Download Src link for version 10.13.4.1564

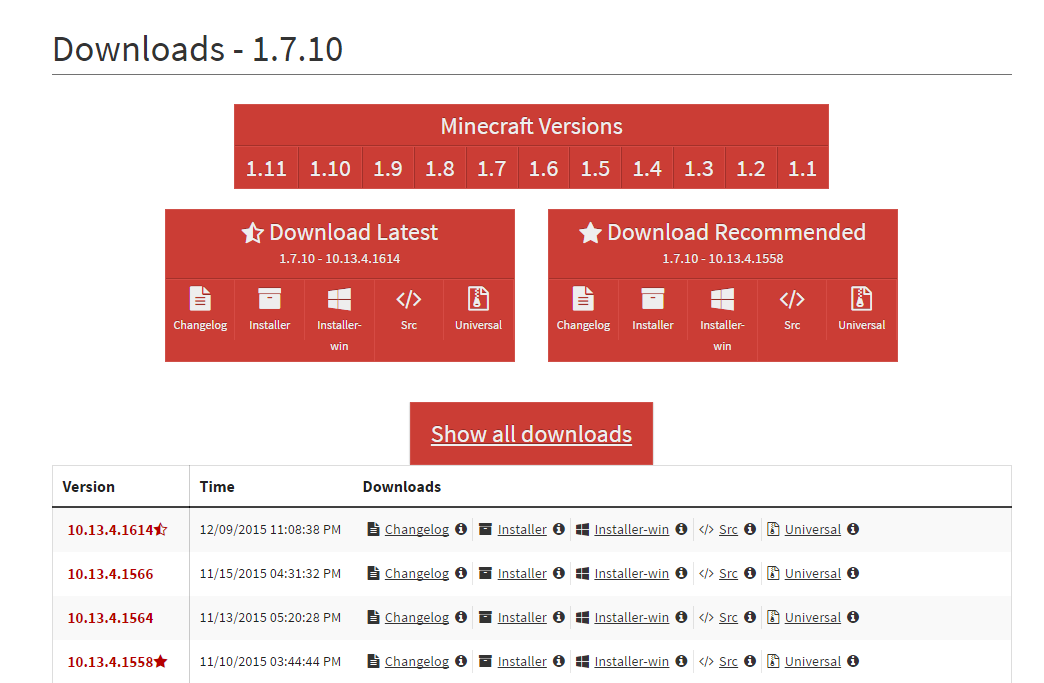coord(728,617)
